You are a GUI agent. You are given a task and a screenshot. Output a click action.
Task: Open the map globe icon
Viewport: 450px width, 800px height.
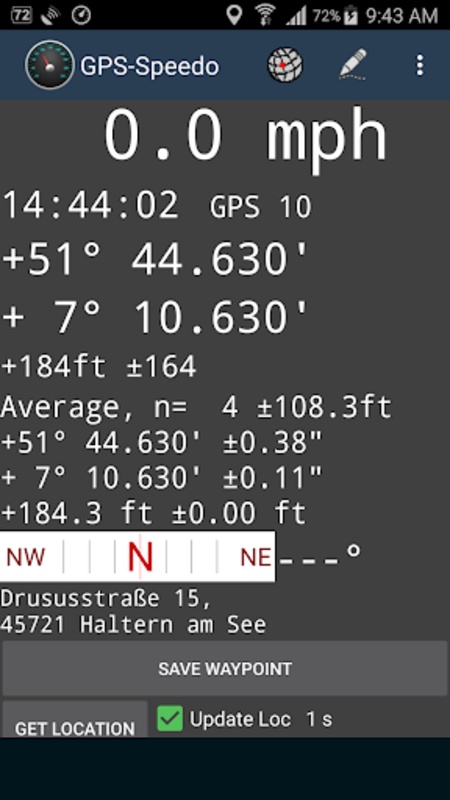pos(285,65)
